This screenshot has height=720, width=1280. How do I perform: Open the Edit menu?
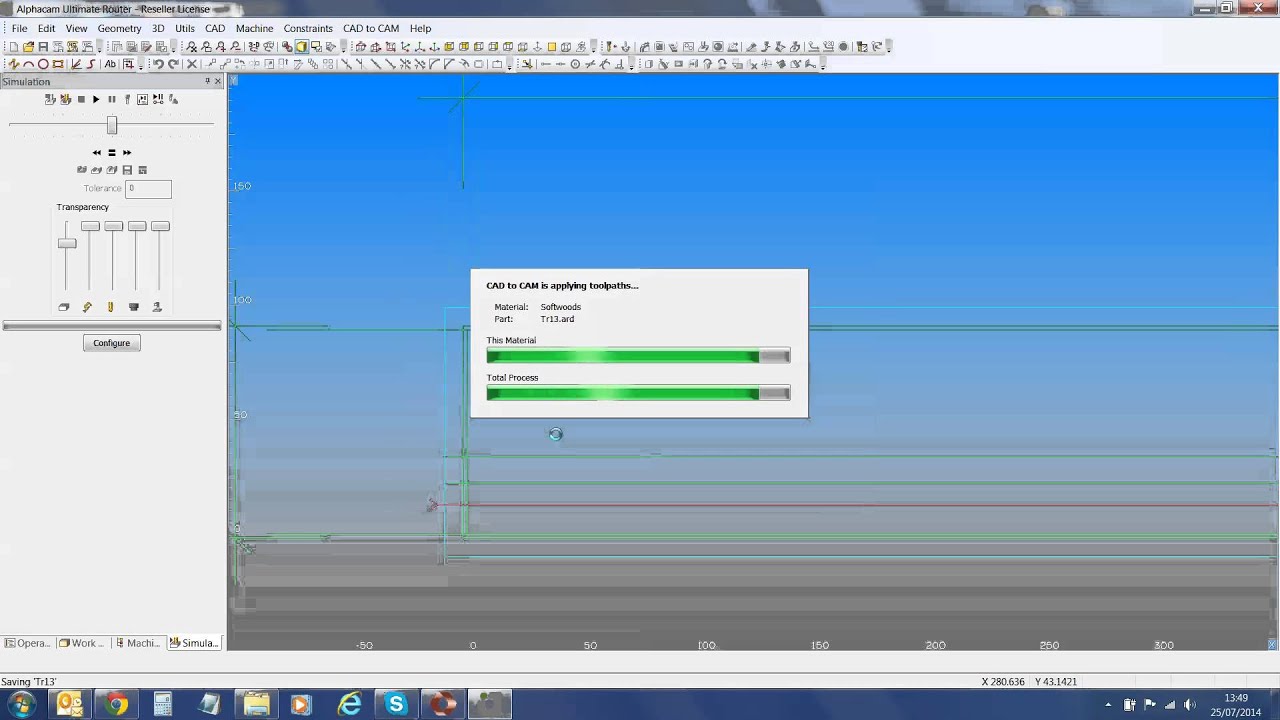coord(46,28)
